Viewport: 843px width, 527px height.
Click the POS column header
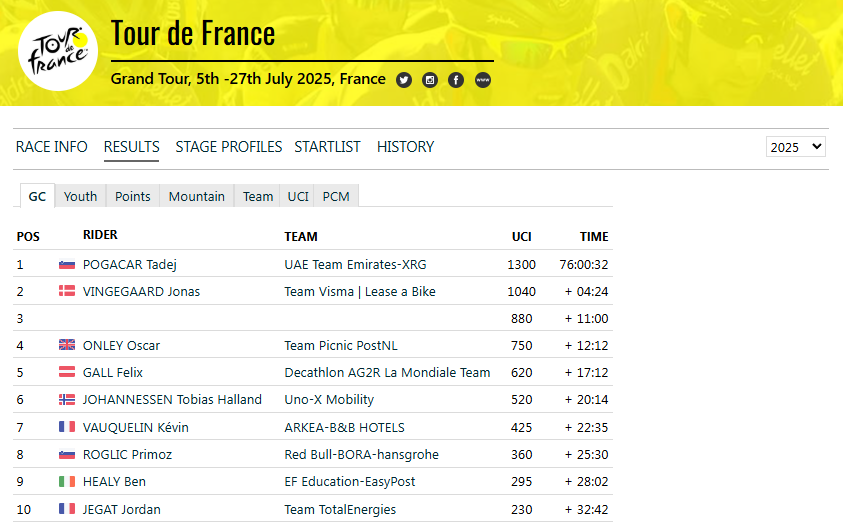[28, 237]
